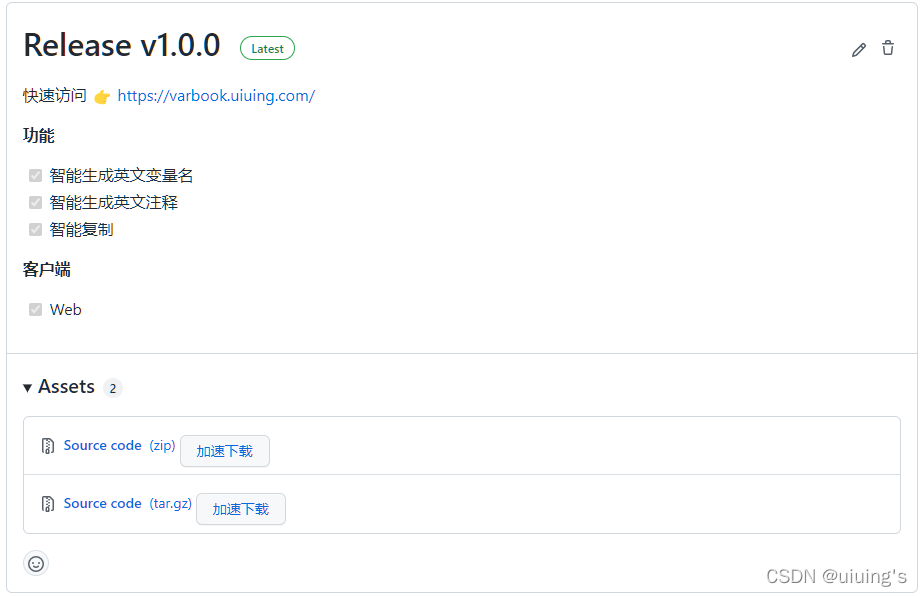The width and height of the screenshot is (922, 596).
Task: Click the pencil icon to edit release
Action: [x=858, y=49]
